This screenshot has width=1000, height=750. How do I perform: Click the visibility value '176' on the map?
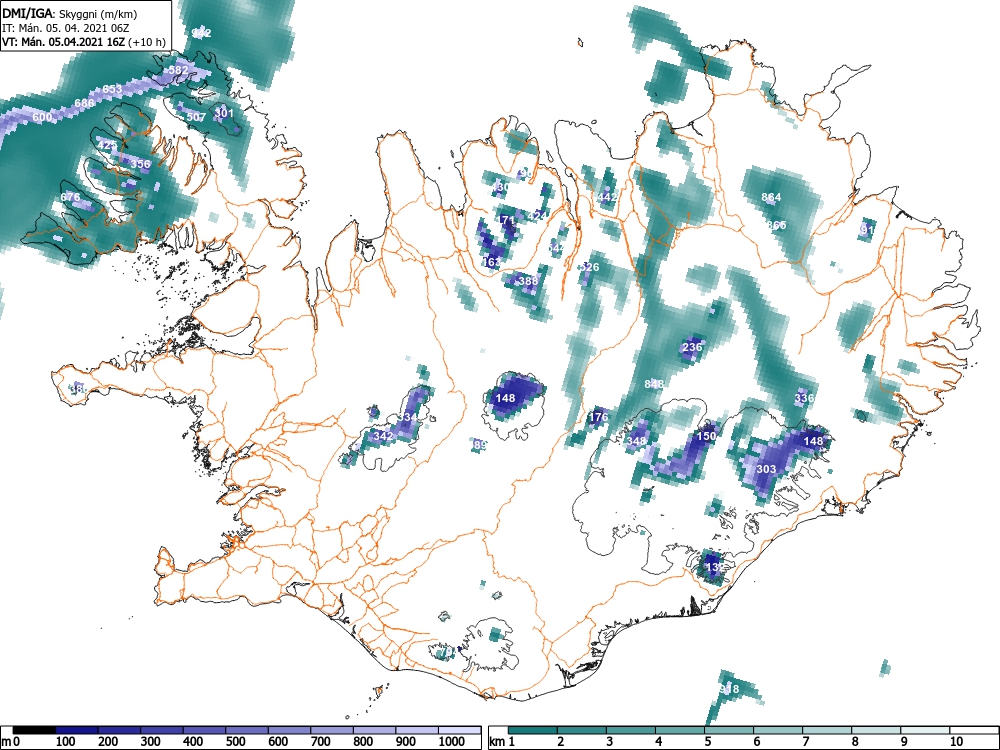pos(598,418)
